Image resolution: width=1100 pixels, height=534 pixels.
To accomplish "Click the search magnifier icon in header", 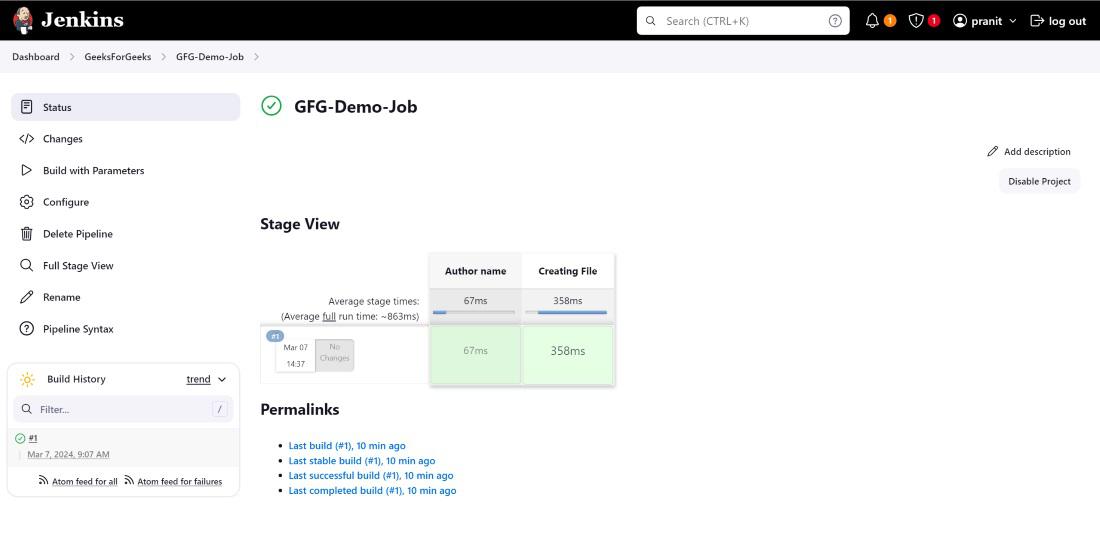I will click(650, 21).
